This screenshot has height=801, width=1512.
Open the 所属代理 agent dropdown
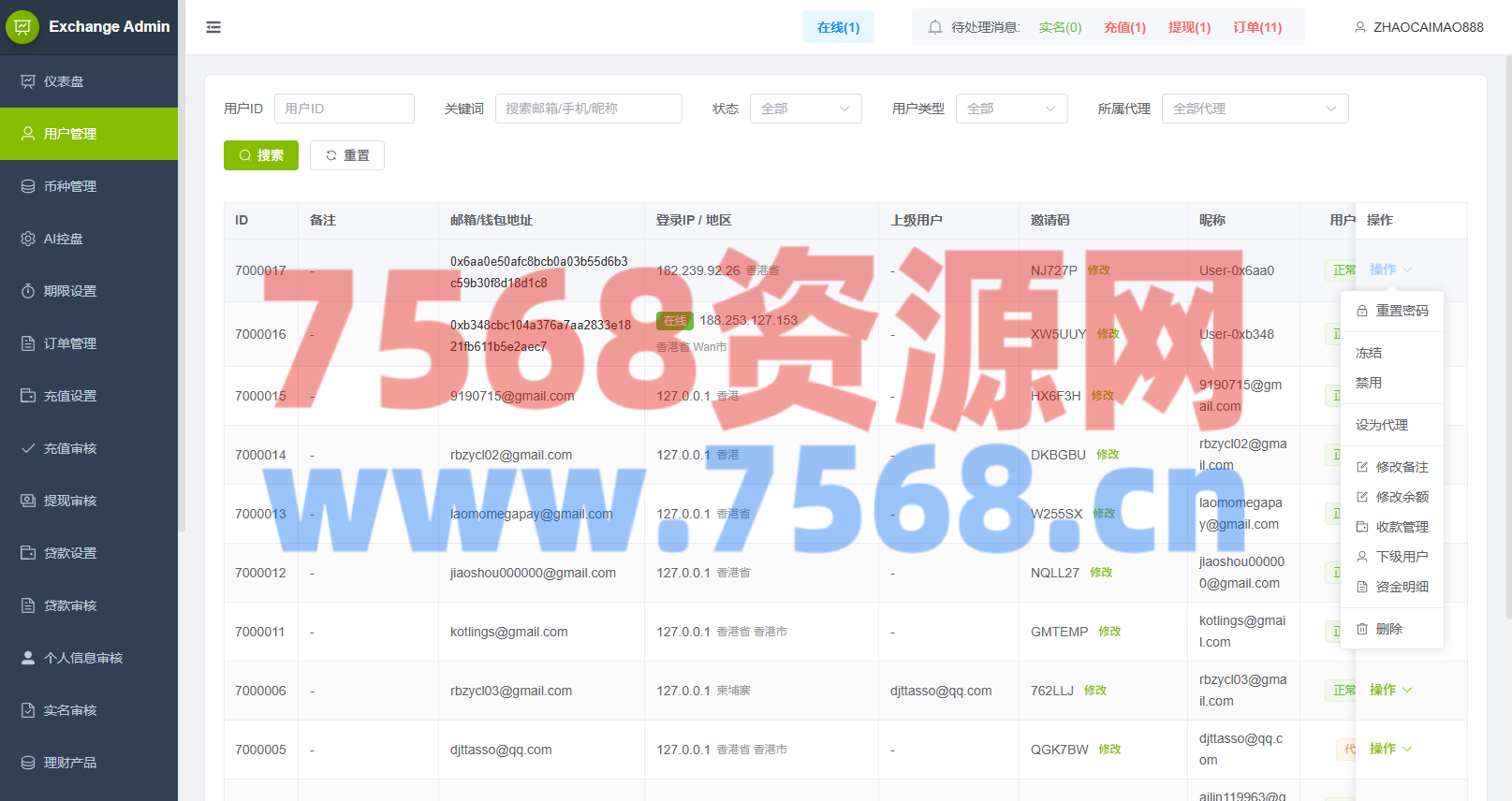[1255, 109]
